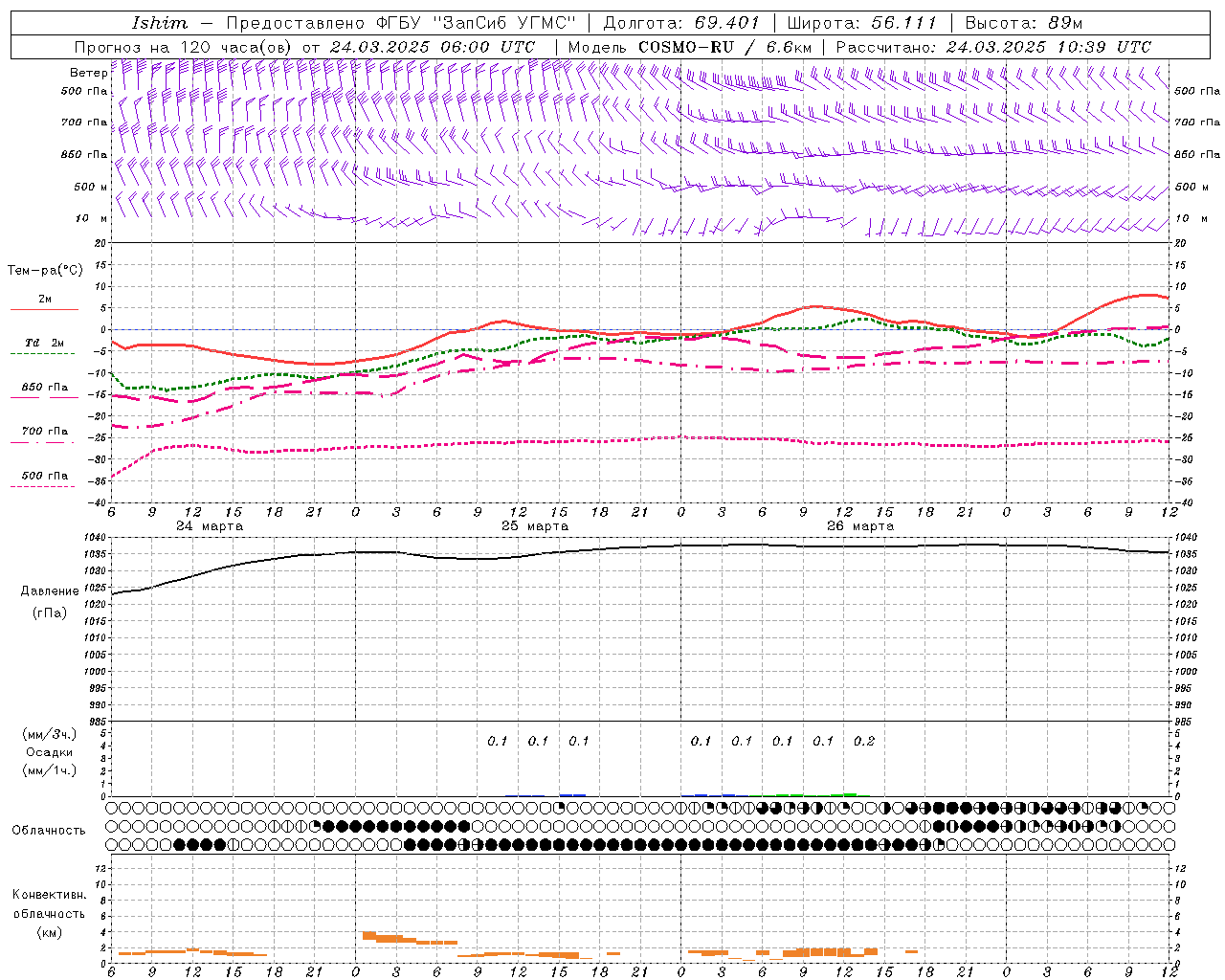Click "700 гПа" in the temperature legend
This screenshot has width=1225, height=980.
click(45, 432)
